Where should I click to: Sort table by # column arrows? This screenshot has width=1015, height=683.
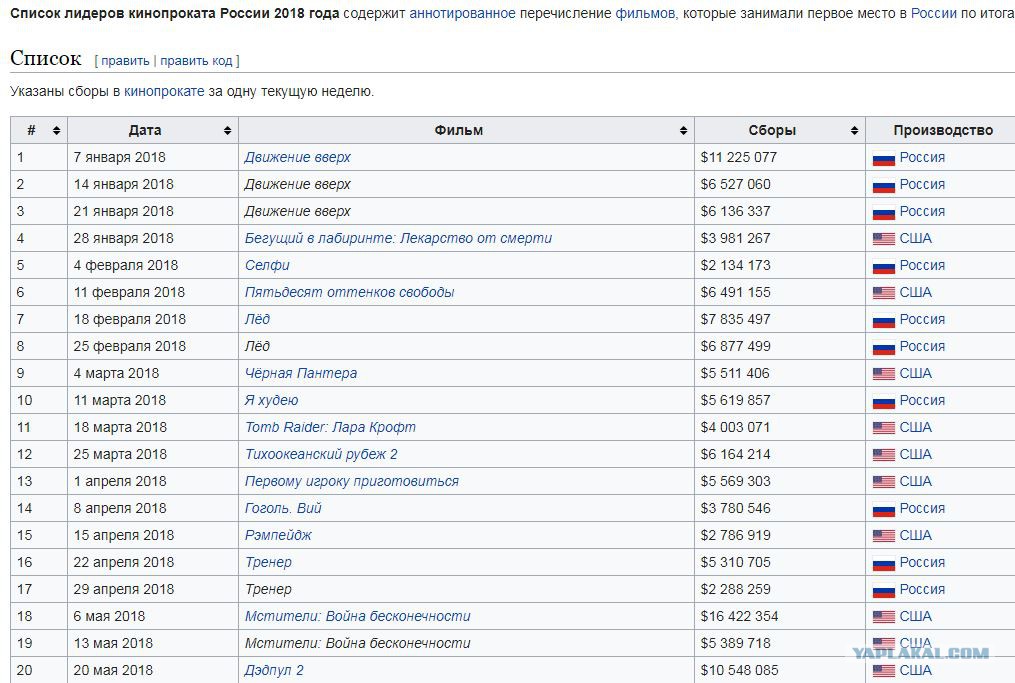pos(56,131)
